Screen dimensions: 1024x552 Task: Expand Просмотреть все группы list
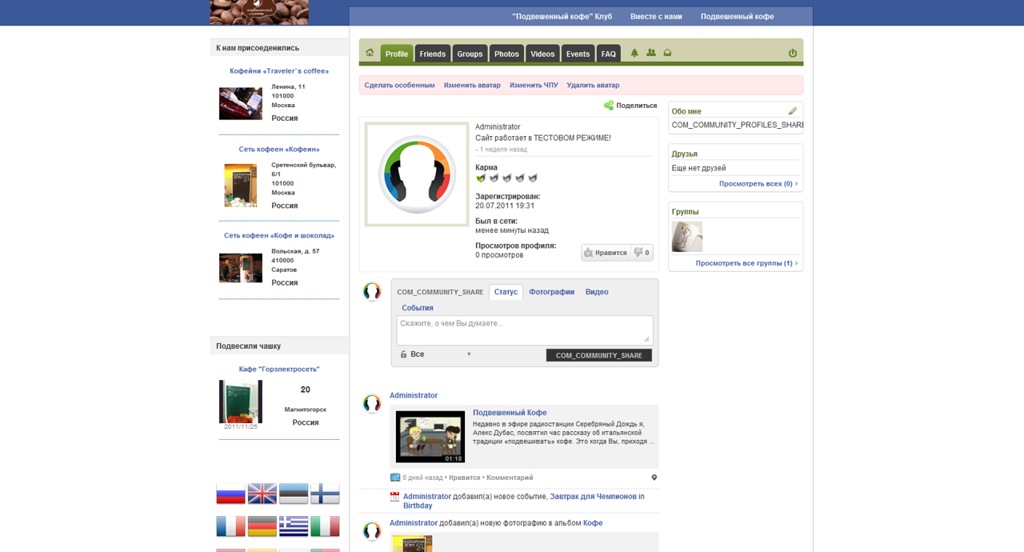pyautogui.click(x=747, y=263)
